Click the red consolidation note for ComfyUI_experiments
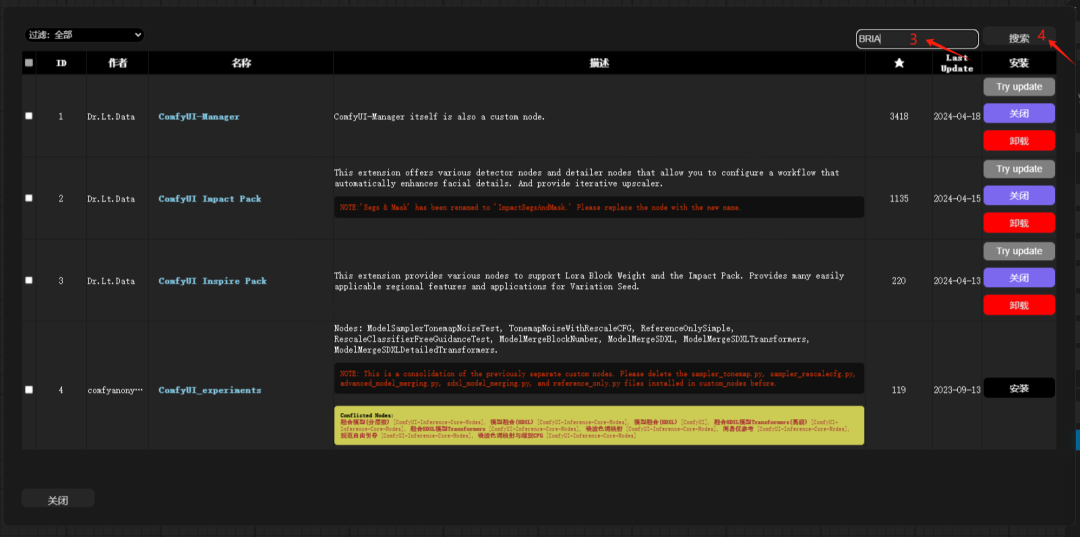This screenshot has height=537, width=1080. coord(599,378)
